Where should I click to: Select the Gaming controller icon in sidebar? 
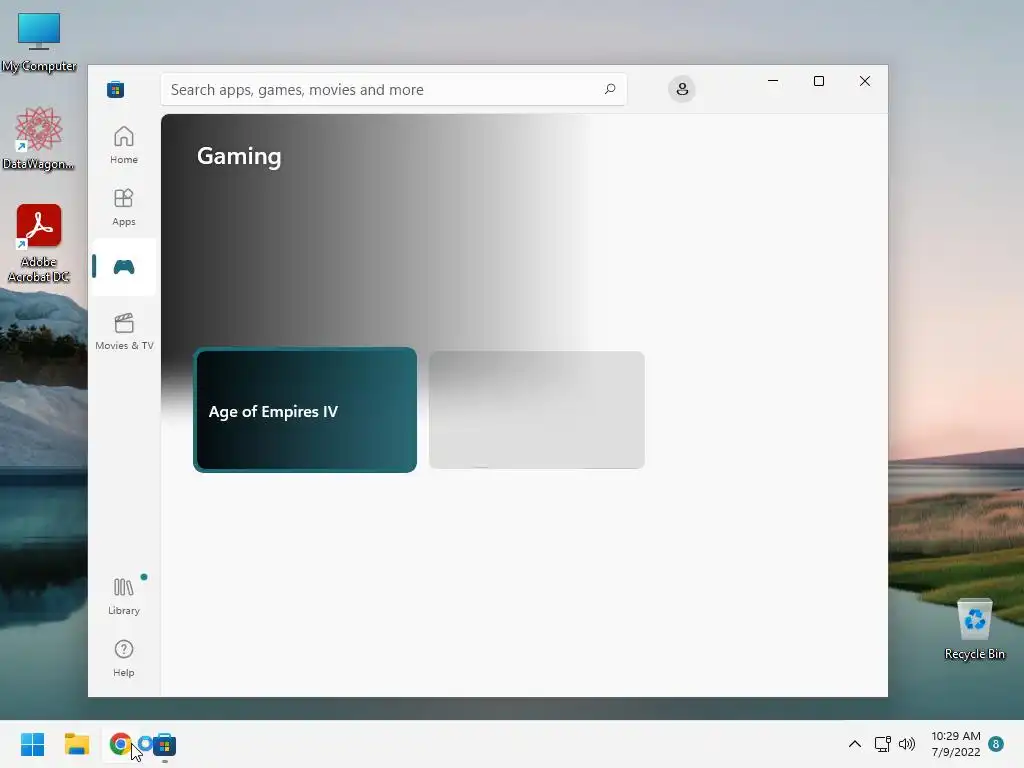tap(123, 267)
